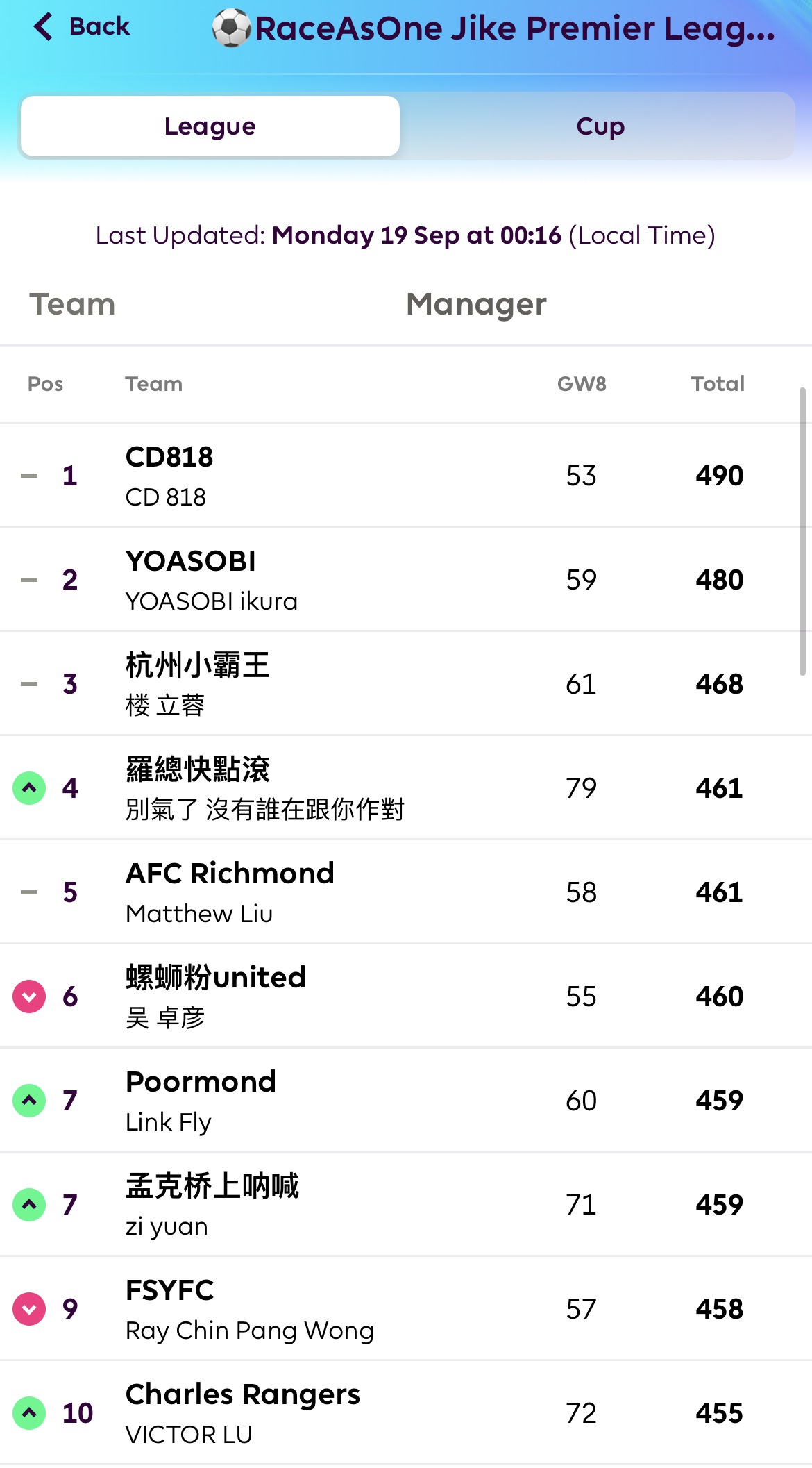This screenshot has height=1468, width=812.
Task: Click green up arrow beside 孟克桥上呐喊
Action: coord(29,1205)
